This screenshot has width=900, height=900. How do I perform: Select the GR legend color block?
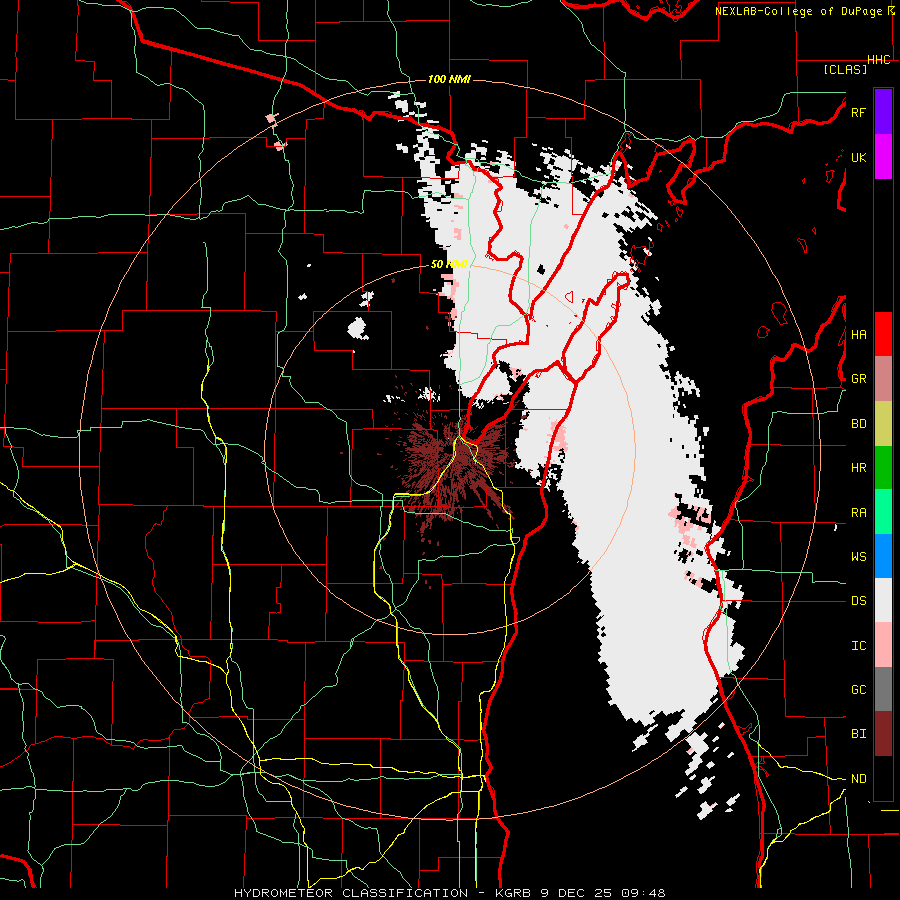883,379
